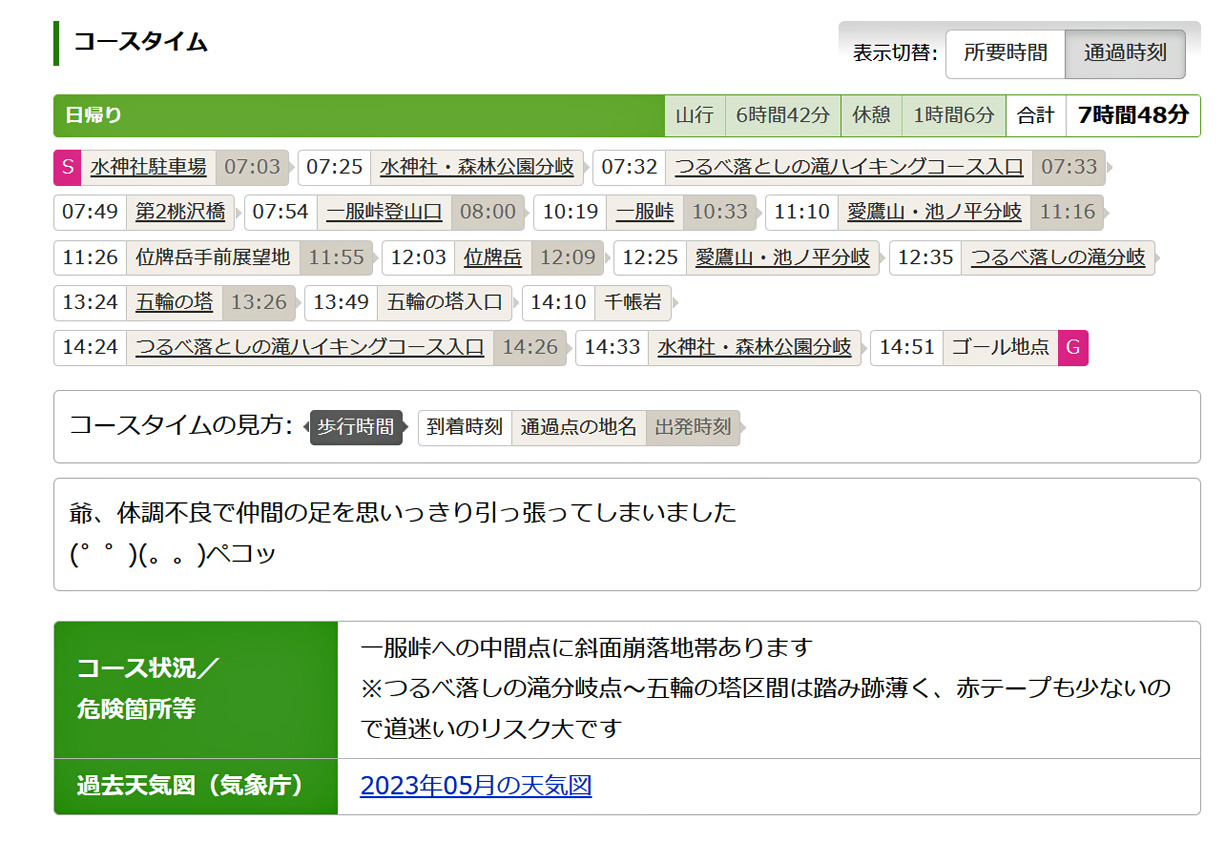This screenshot has height=841, width=1225.
Task: Open the 第2桃沢橋 waypoint link
Action: click(x=181, y=212)
